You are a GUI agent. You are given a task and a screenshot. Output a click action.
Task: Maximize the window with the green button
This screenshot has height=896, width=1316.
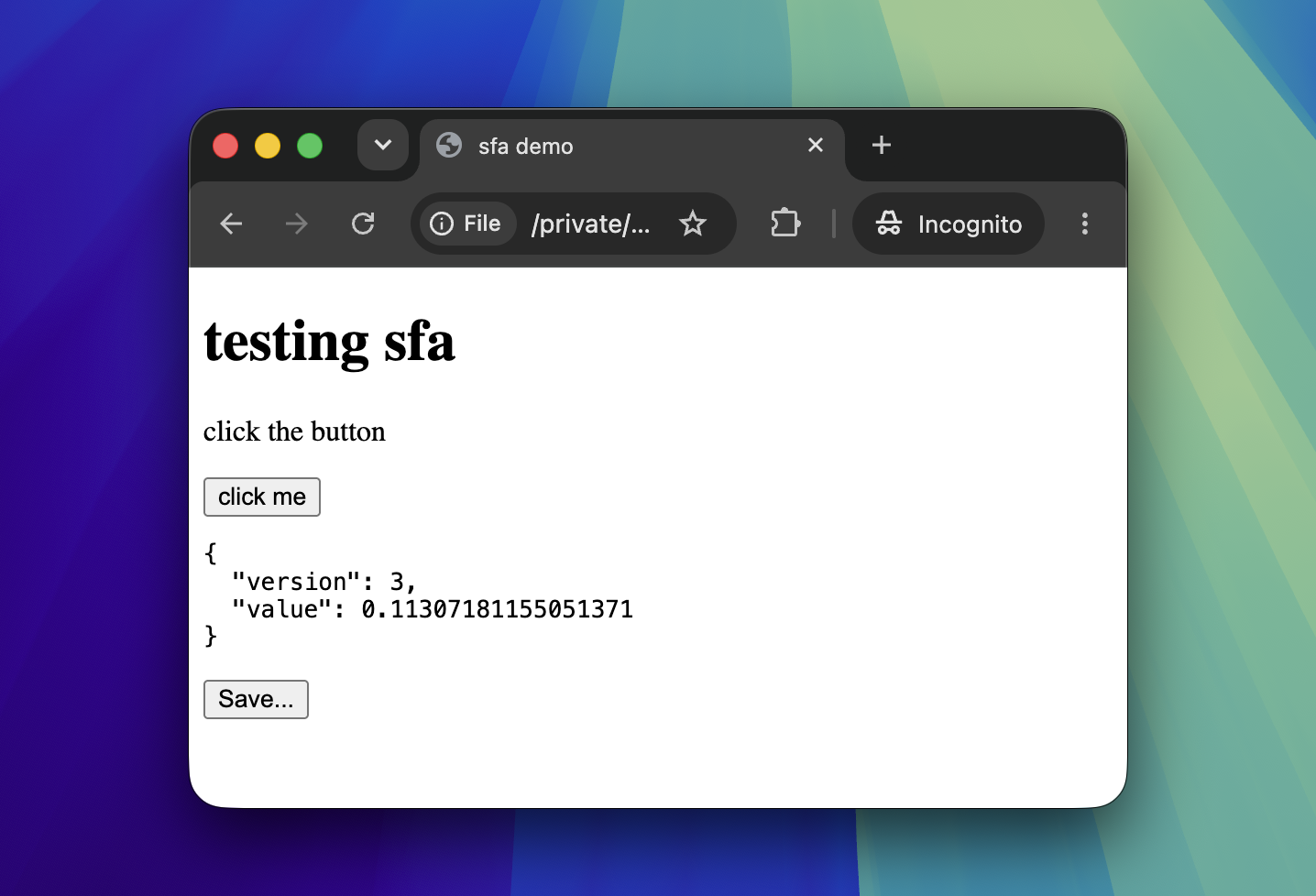[310, 146]
